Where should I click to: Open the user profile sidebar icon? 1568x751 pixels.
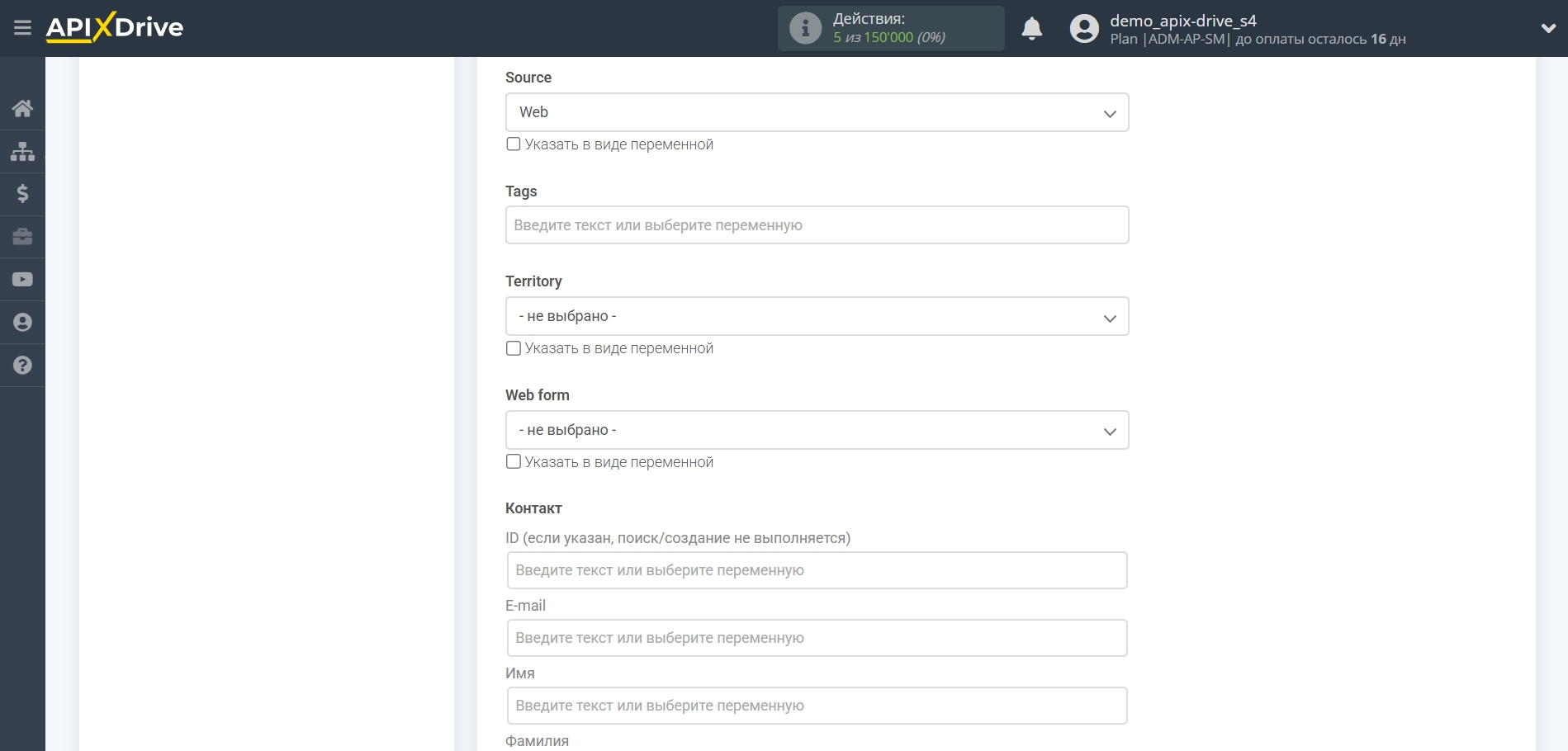[22, 323]
